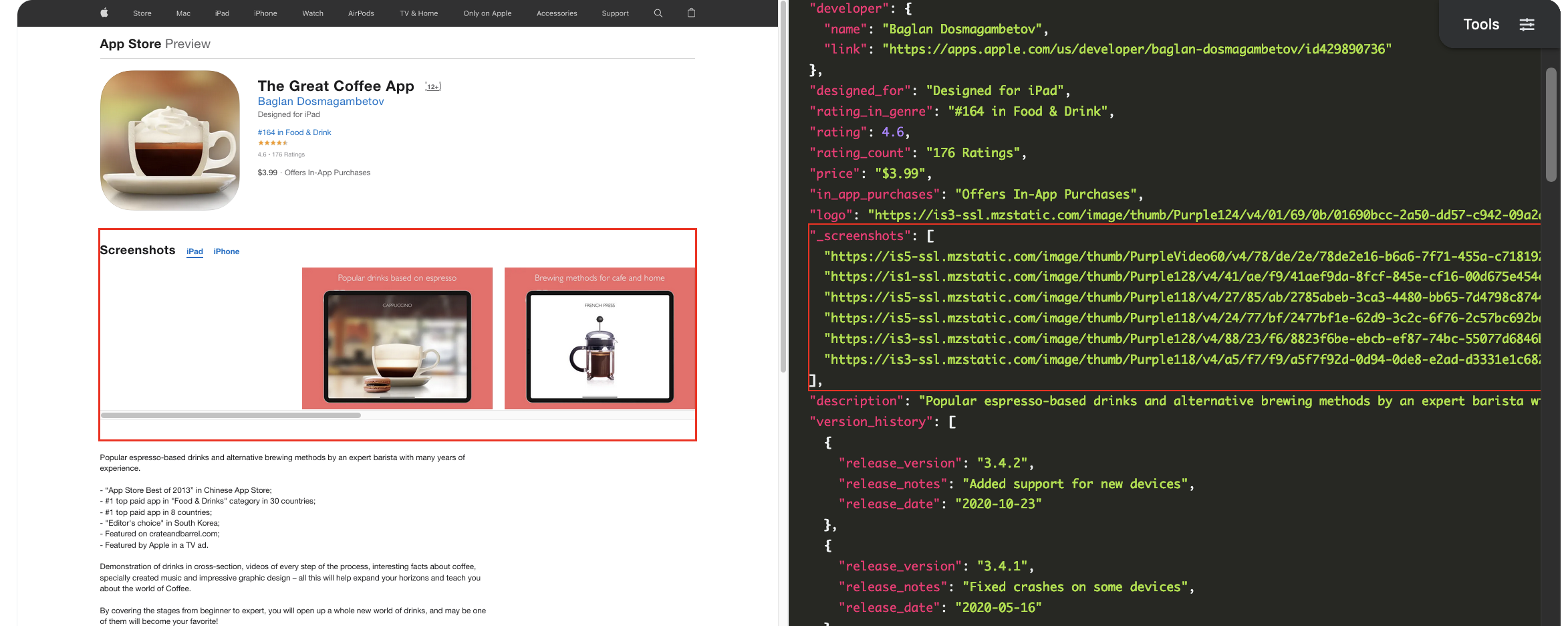Switch to the iPhone screenshots tab
Screen dimensions: 1568x626
226,251
